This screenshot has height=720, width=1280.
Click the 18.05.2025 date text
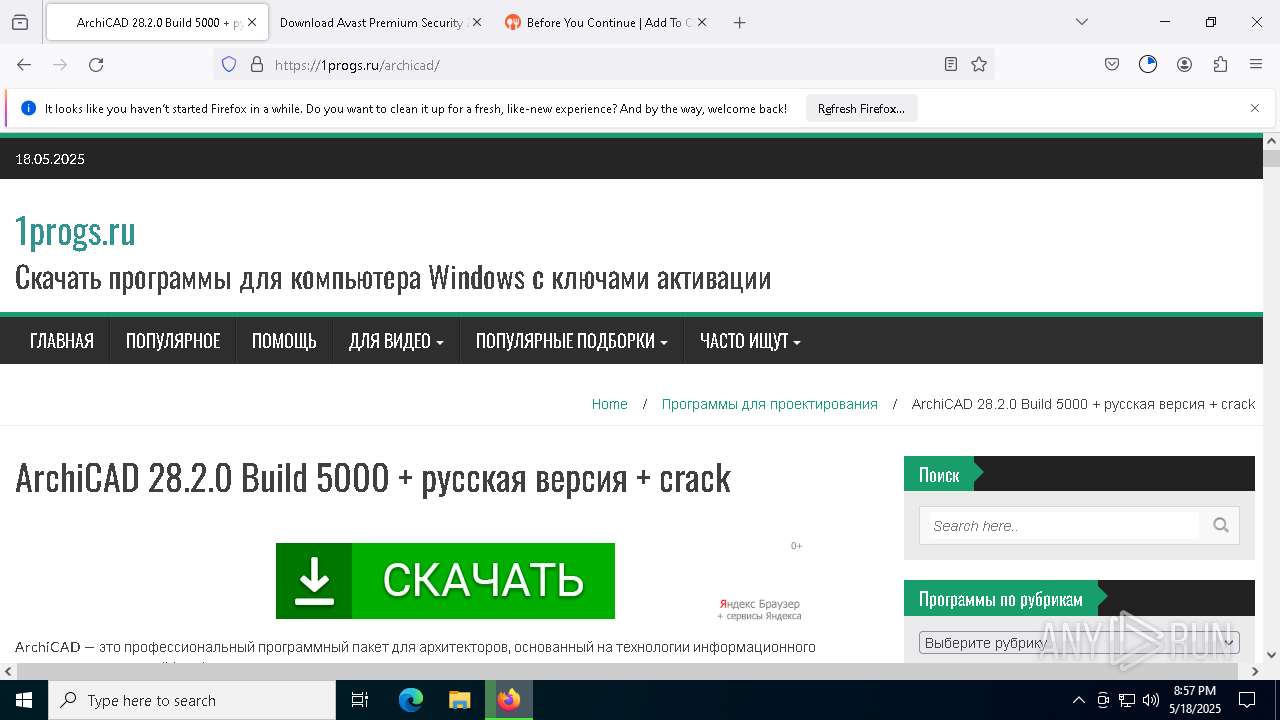click(x=50, y=159)
